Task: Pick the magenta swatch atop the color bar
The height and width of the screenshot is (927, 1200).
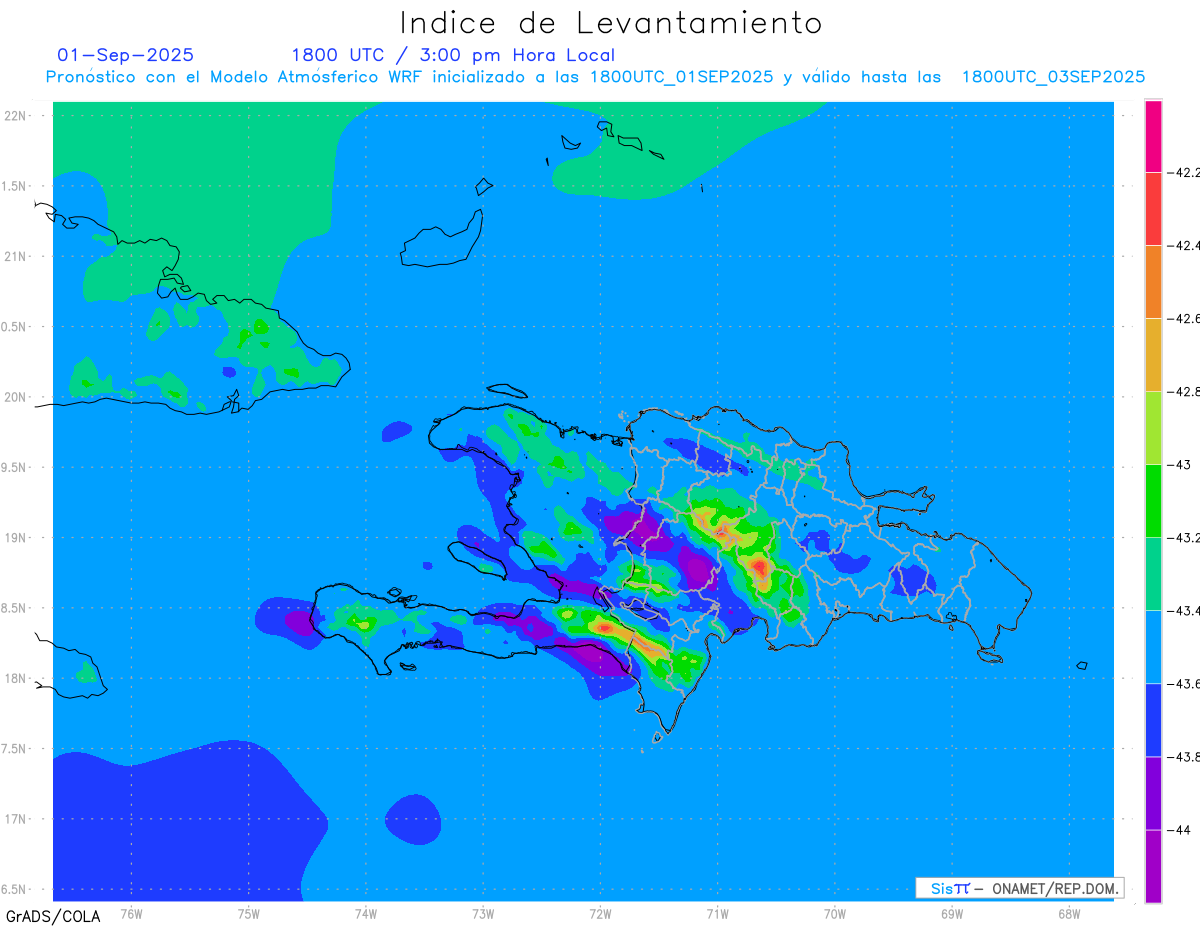Action: coord(1153,136)
